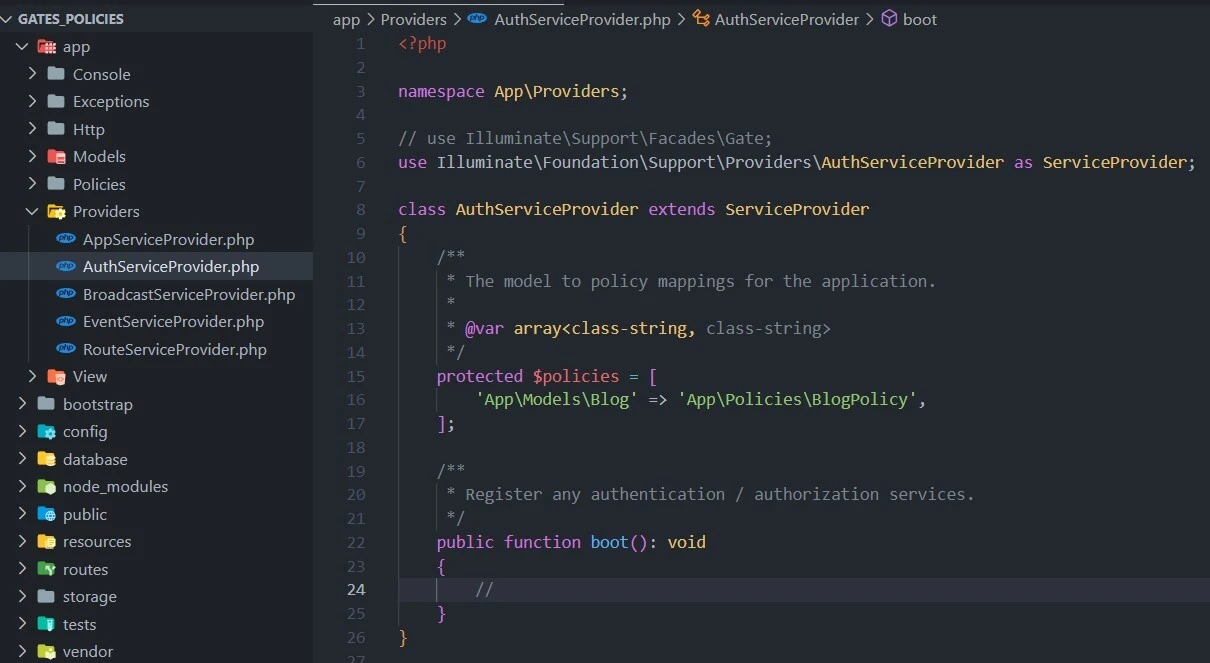The image size is (1210, 663).
Task: Open EventServiceProvider.php from explorer
Action: coord(173,322)
